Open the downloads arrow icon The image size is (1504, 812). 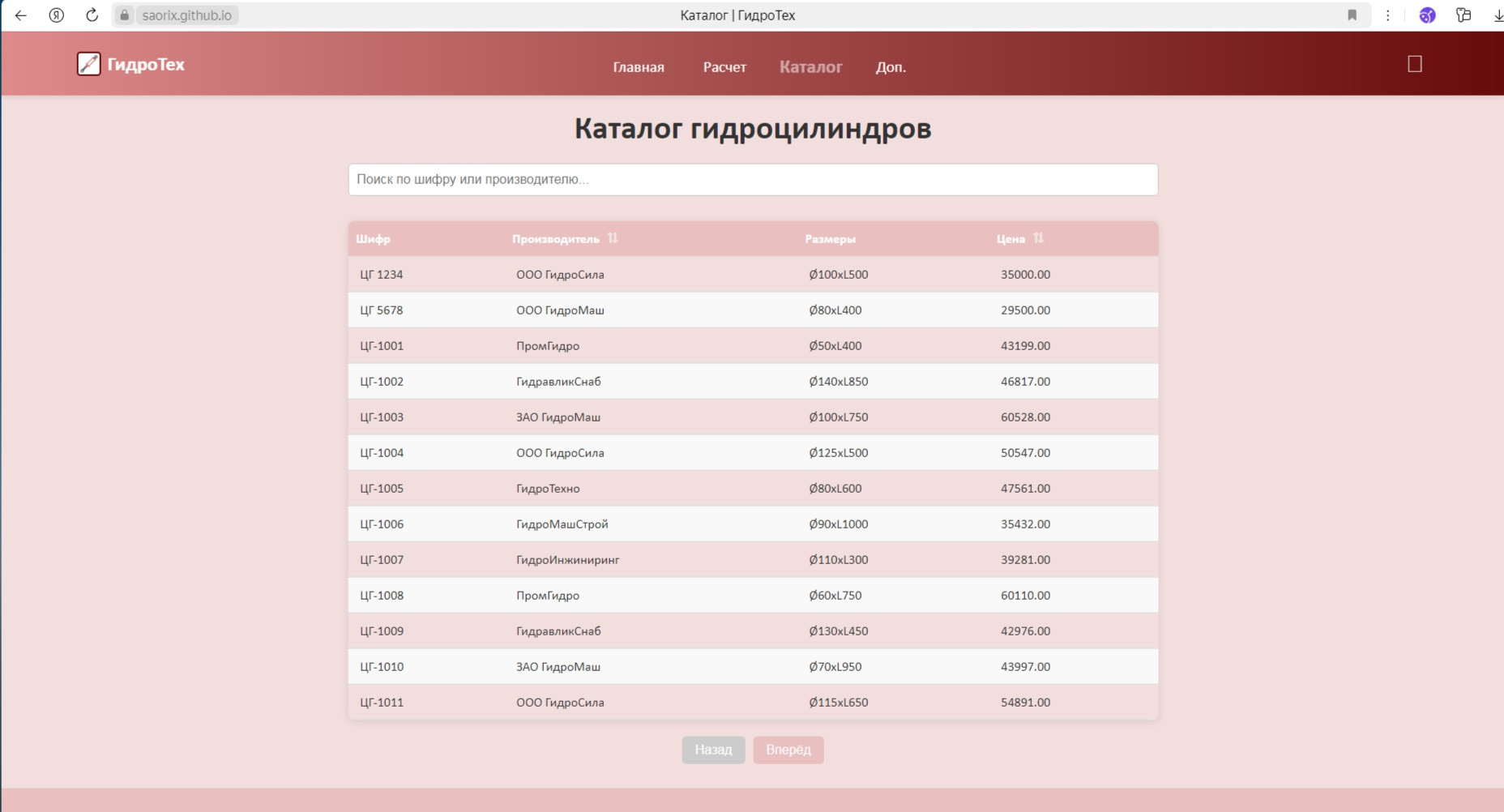[x=1498, y=15]
